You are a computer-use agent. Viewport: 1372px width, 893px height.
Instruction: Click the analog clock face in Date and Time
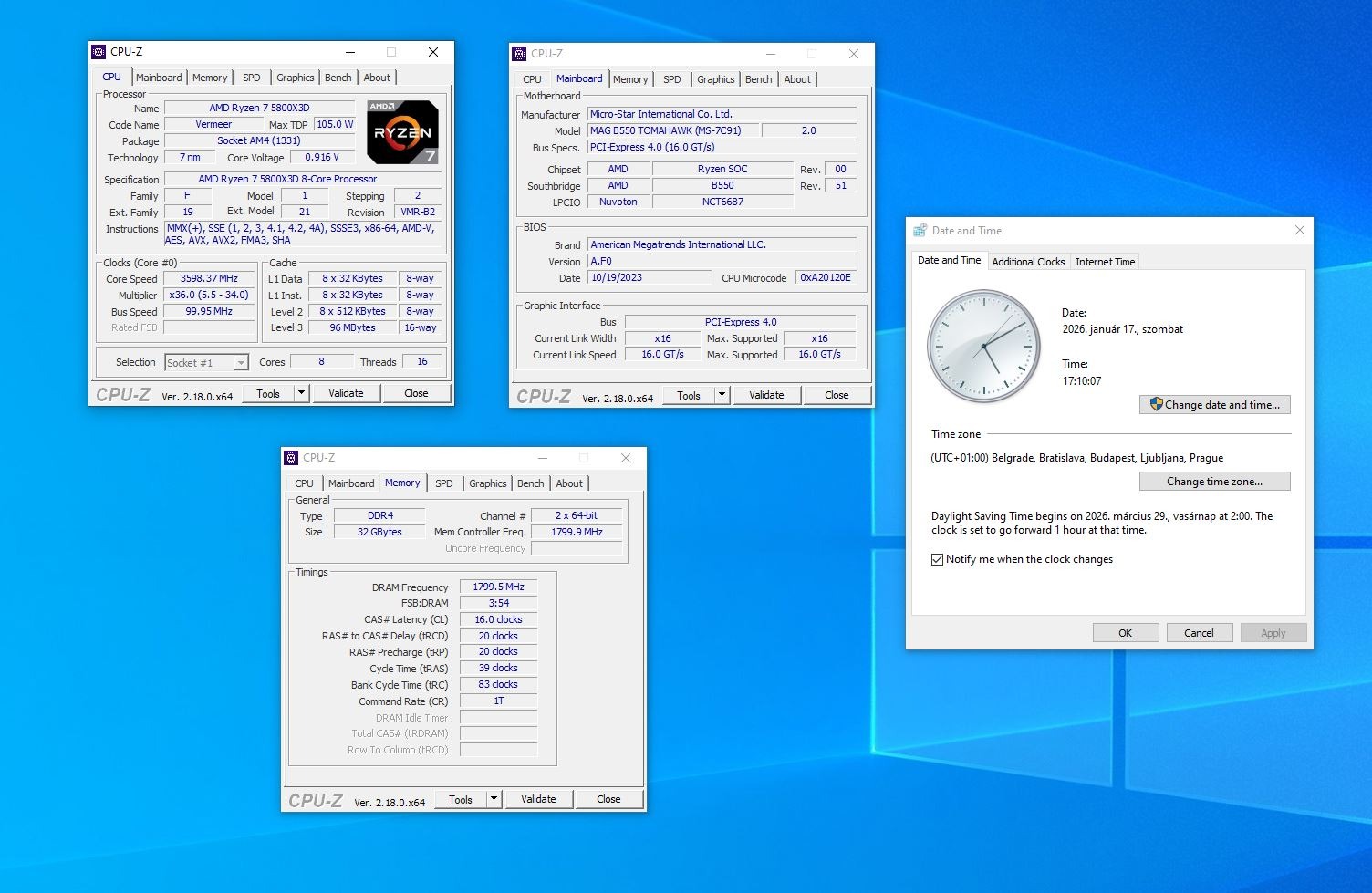(983, 347)
